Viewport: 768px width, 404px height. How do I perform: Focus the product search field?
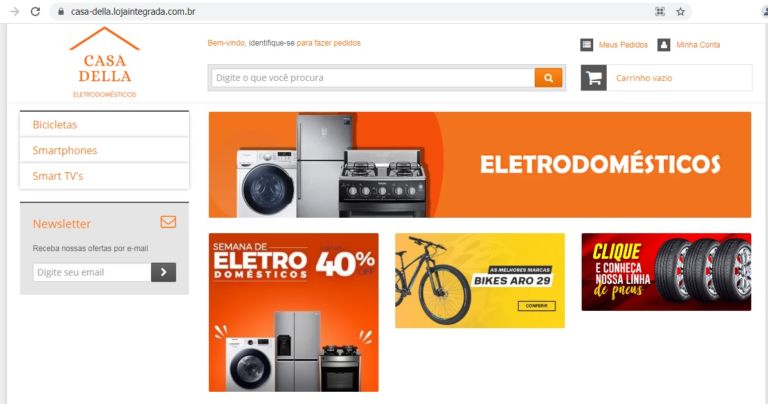[373, 78]
